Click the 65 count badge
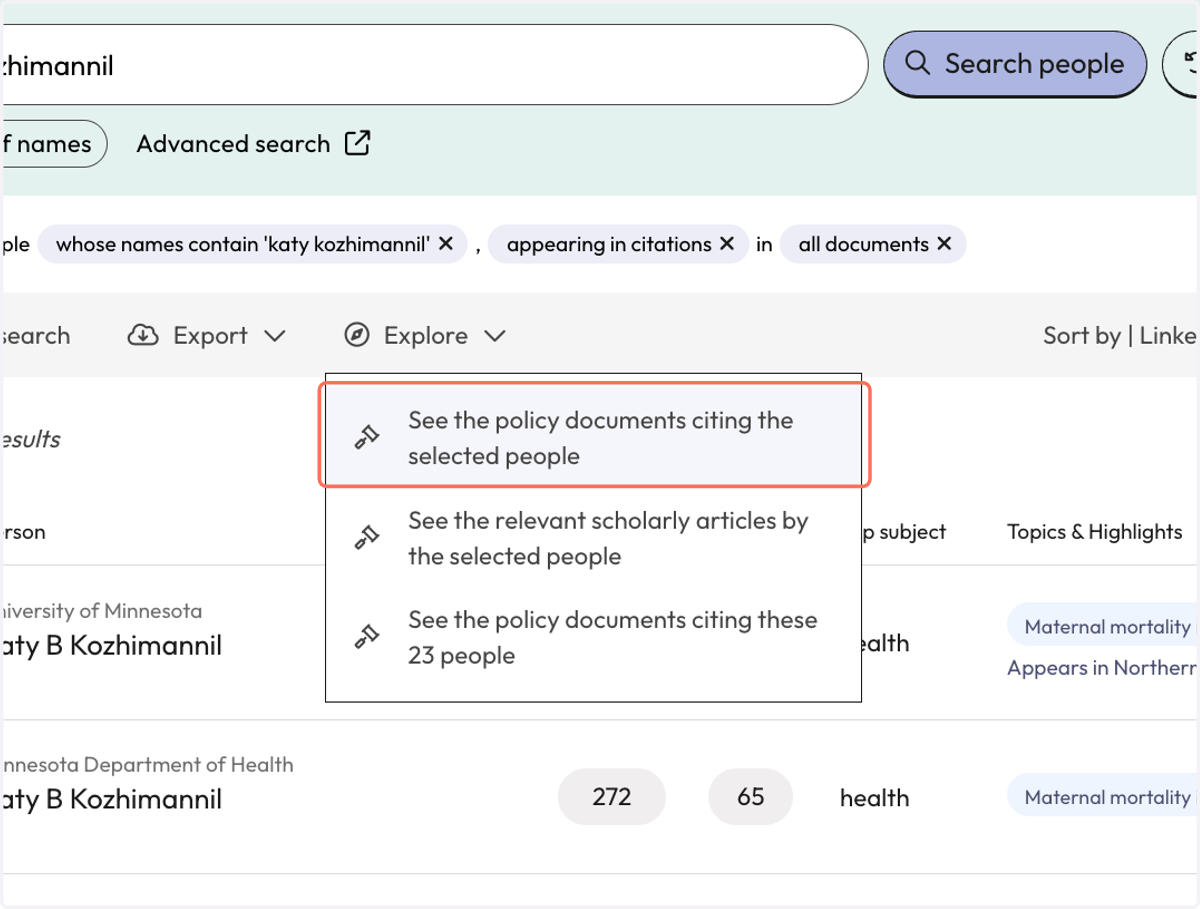 (750, 797)
